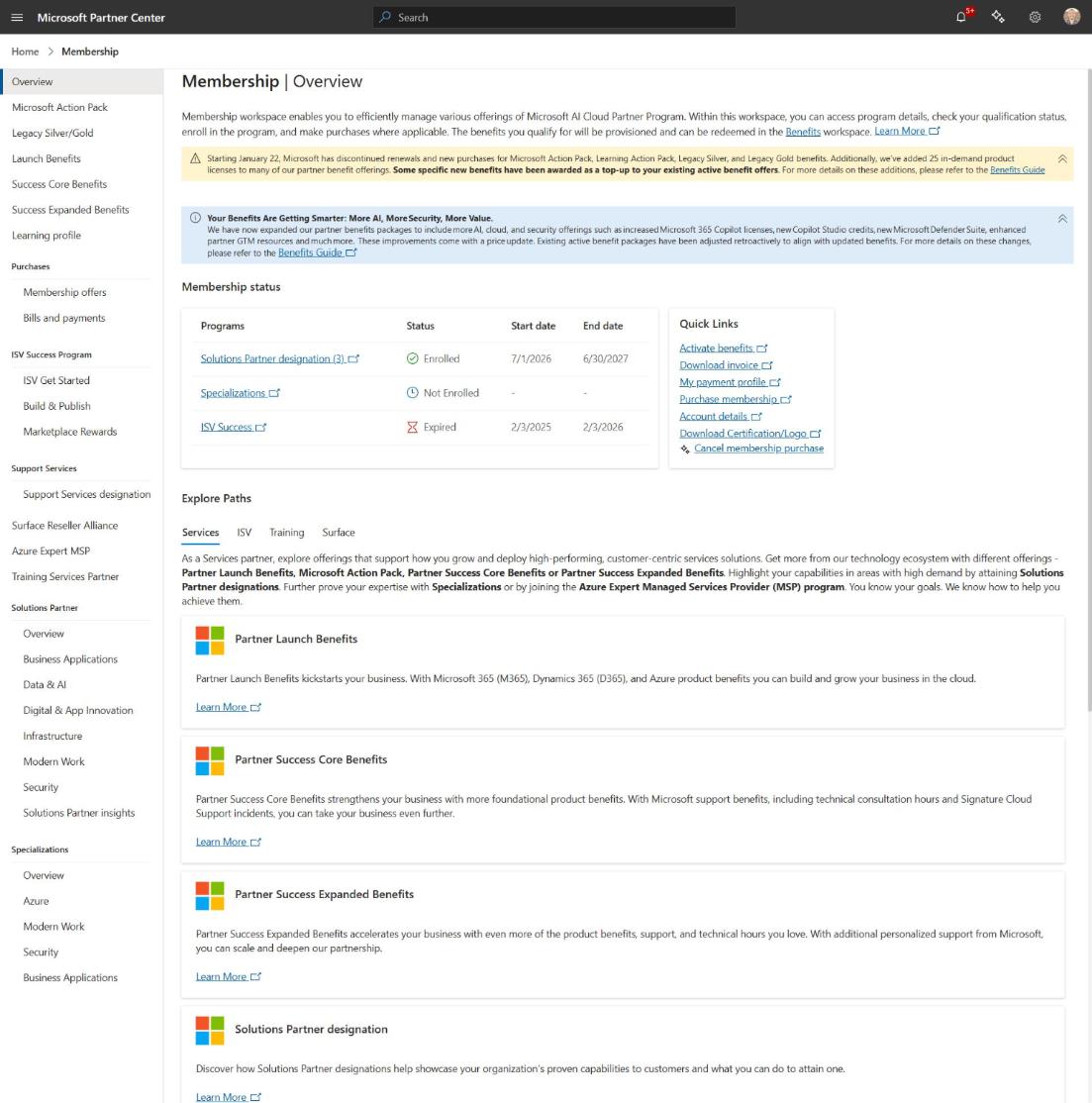This screenshot has height=1103, width=1092.
Task: Open the user profile avatar
Action: coord(1071,17)
